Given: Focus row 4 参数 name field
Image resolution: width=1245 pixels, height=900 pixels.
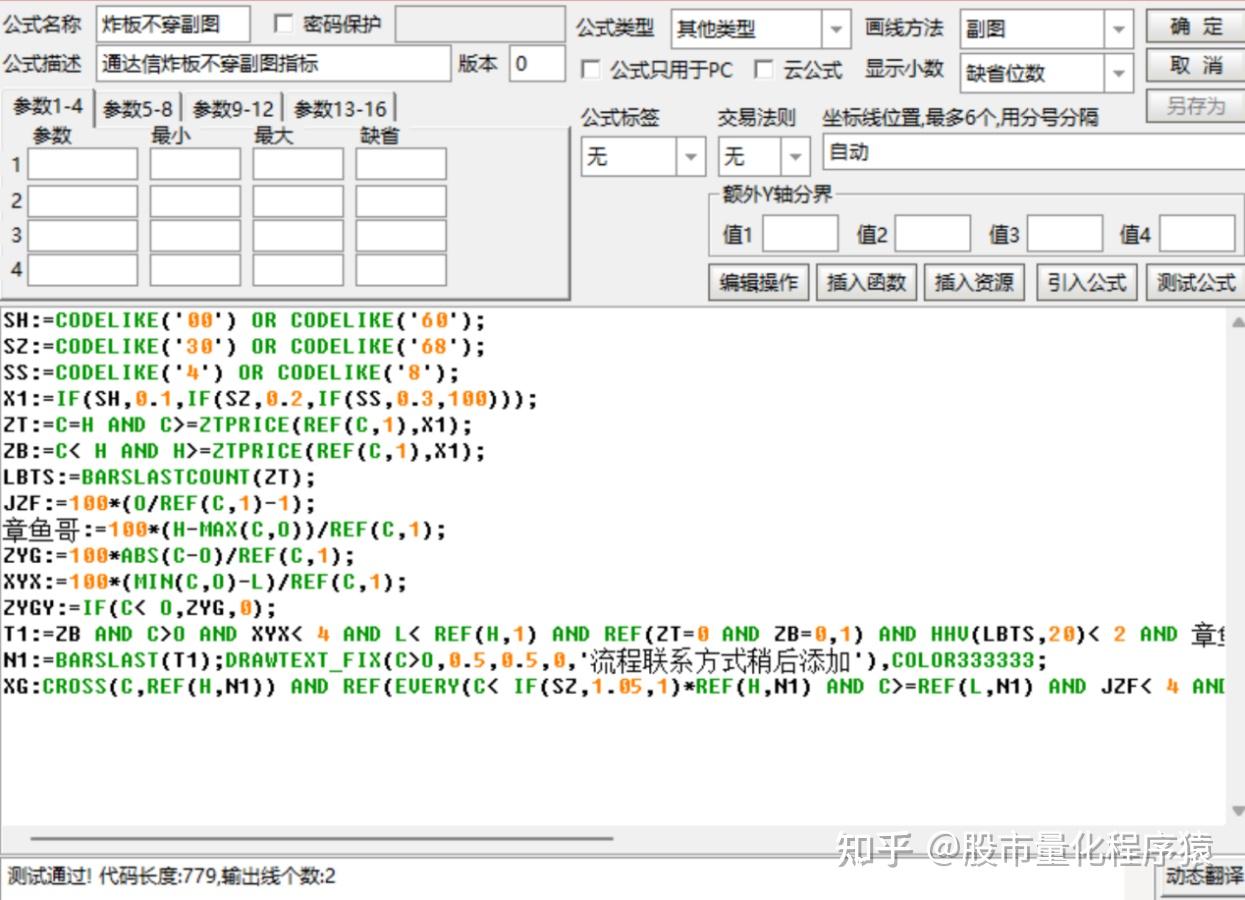Looking at the screenshot, I should [83, 270].
